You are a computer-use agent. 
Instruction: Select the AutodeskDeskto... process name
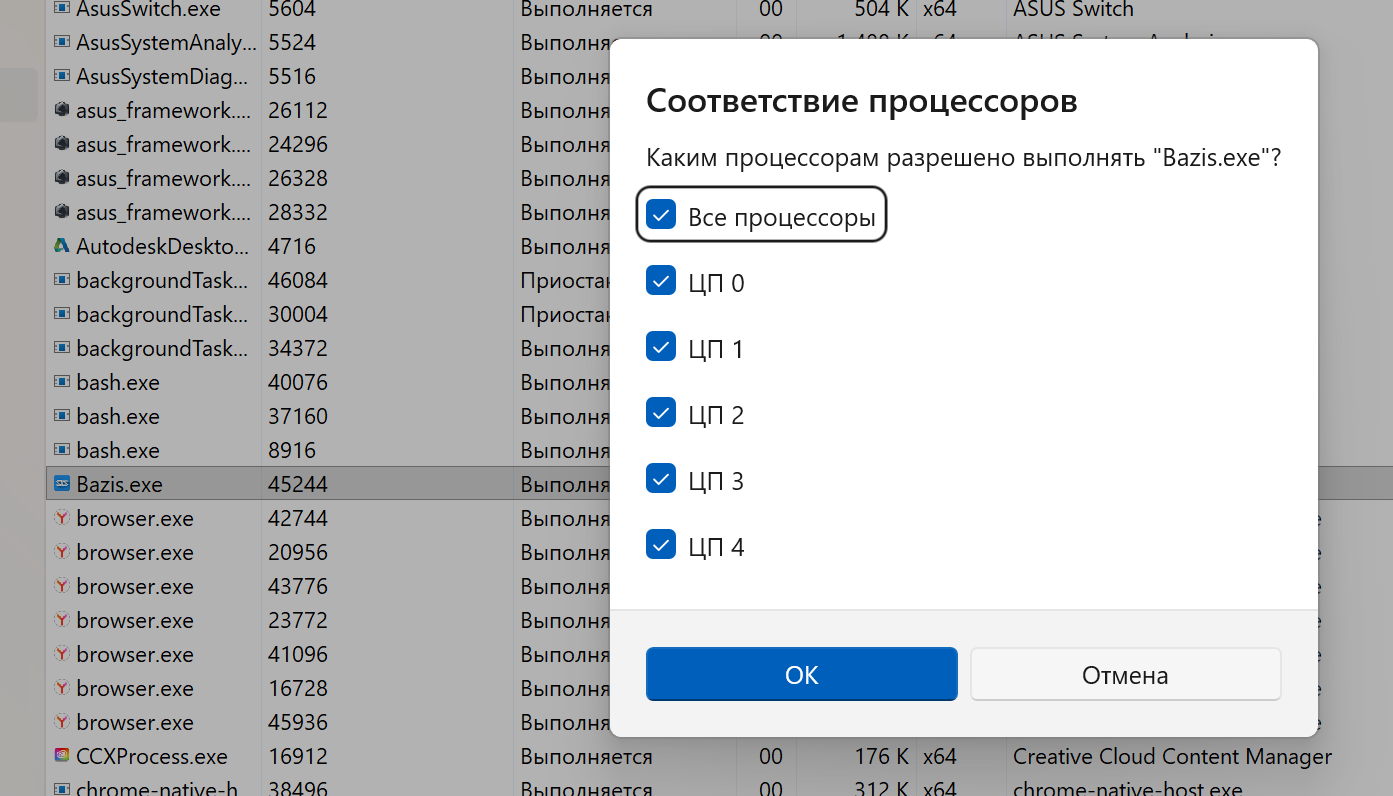(163, 246)
